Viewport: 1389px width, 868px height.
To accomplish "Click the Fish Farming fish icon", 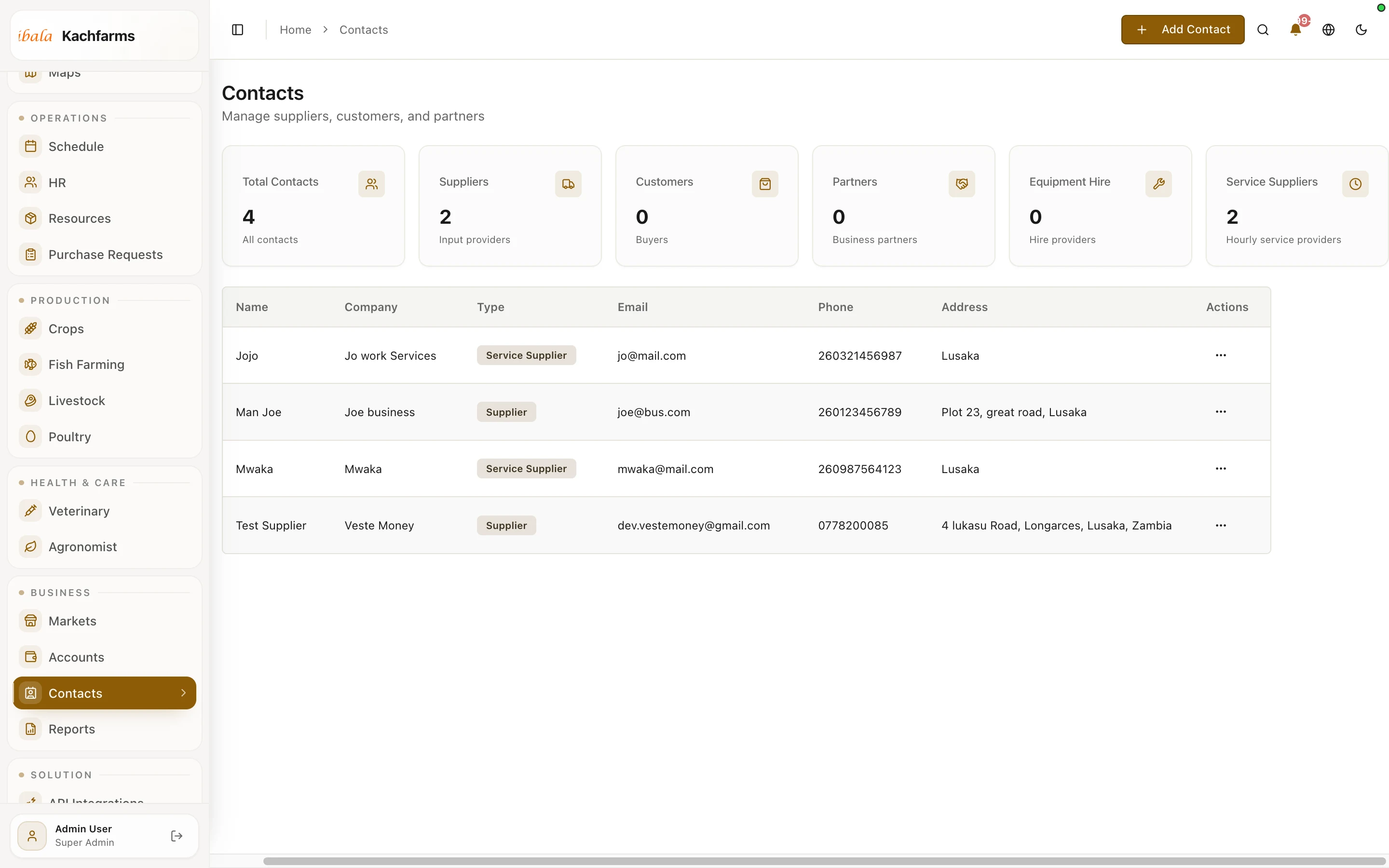I will 30,365.
